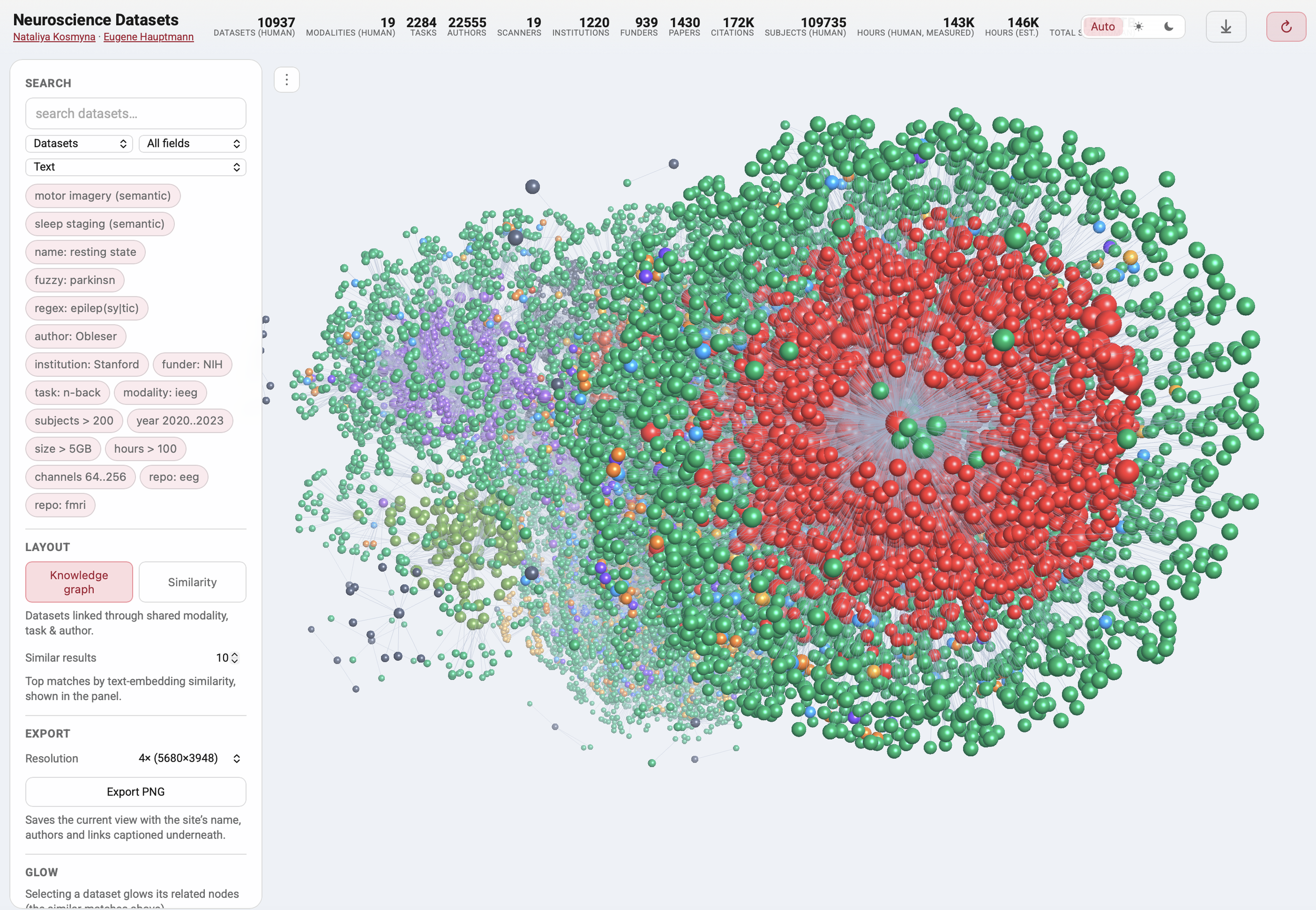Image resolution: width=1316 pixels, height=910 pixels.
Task: Switch to dark theme moon icon
Action: [1168, 27]
